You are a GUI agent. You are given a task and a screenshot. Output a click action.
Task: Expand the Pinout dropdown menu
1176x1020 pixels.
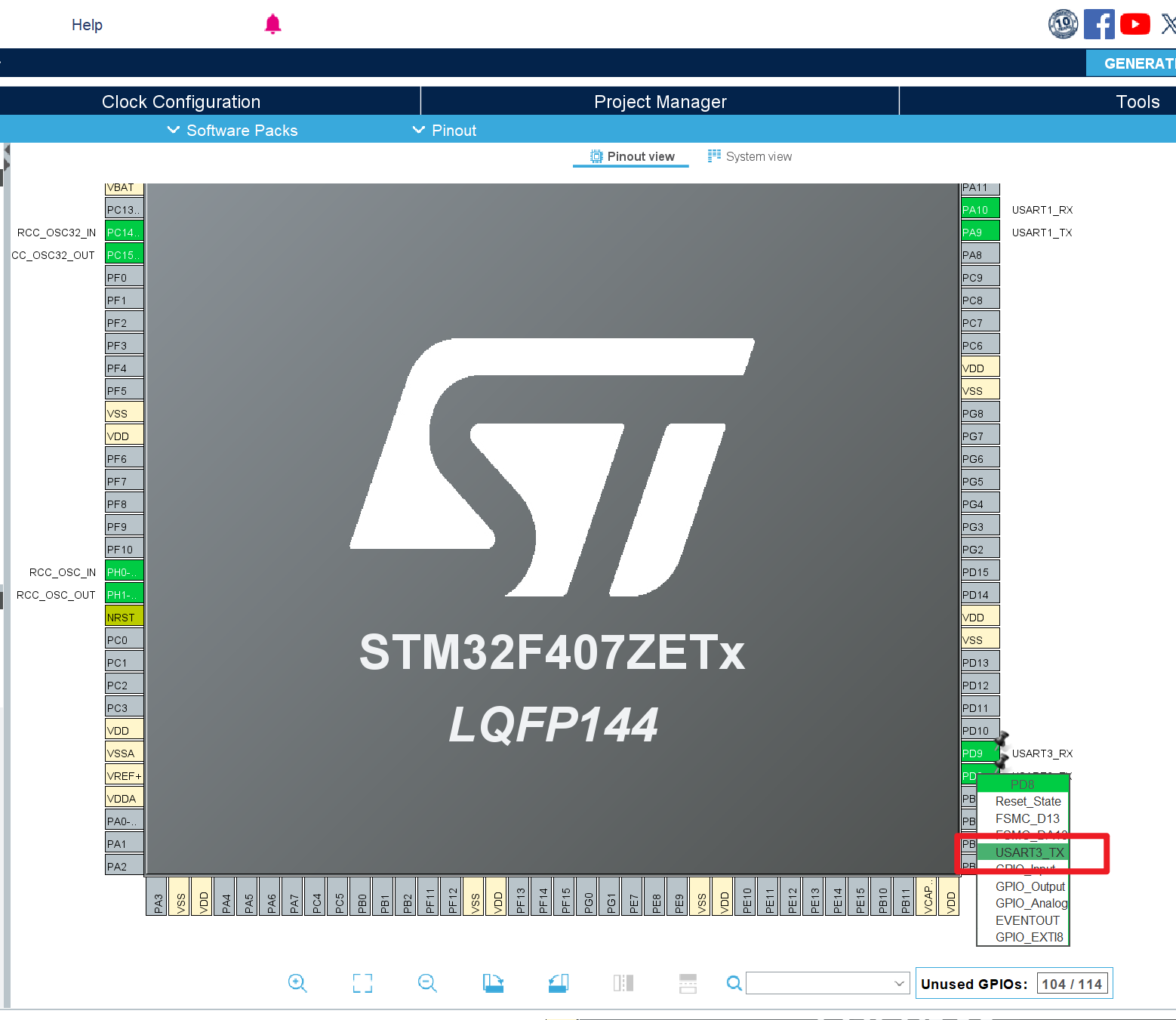pyautogui.click(x=445, y=130)
